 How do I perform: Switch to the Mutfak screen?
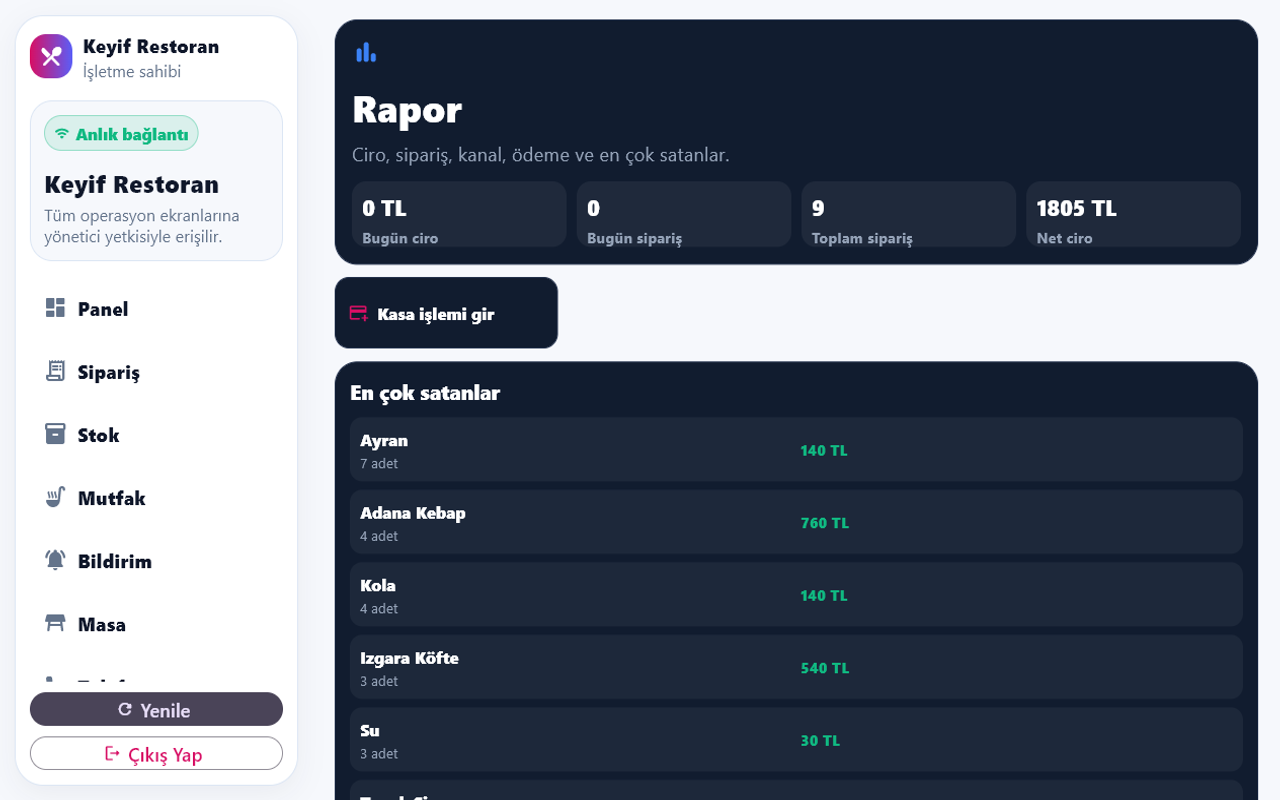click(x=156, y=498)
